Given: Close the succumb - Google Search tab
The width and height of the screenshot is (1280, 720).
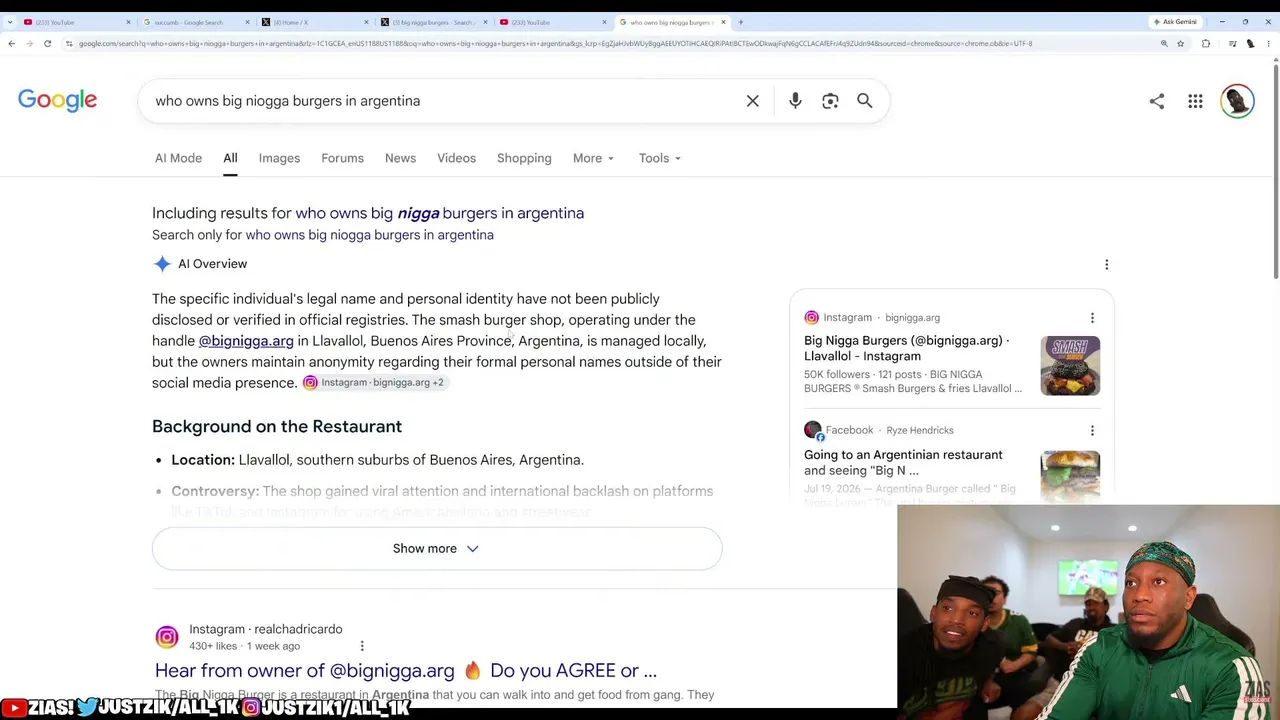Looking at the screenshot, I should [247, 22].
